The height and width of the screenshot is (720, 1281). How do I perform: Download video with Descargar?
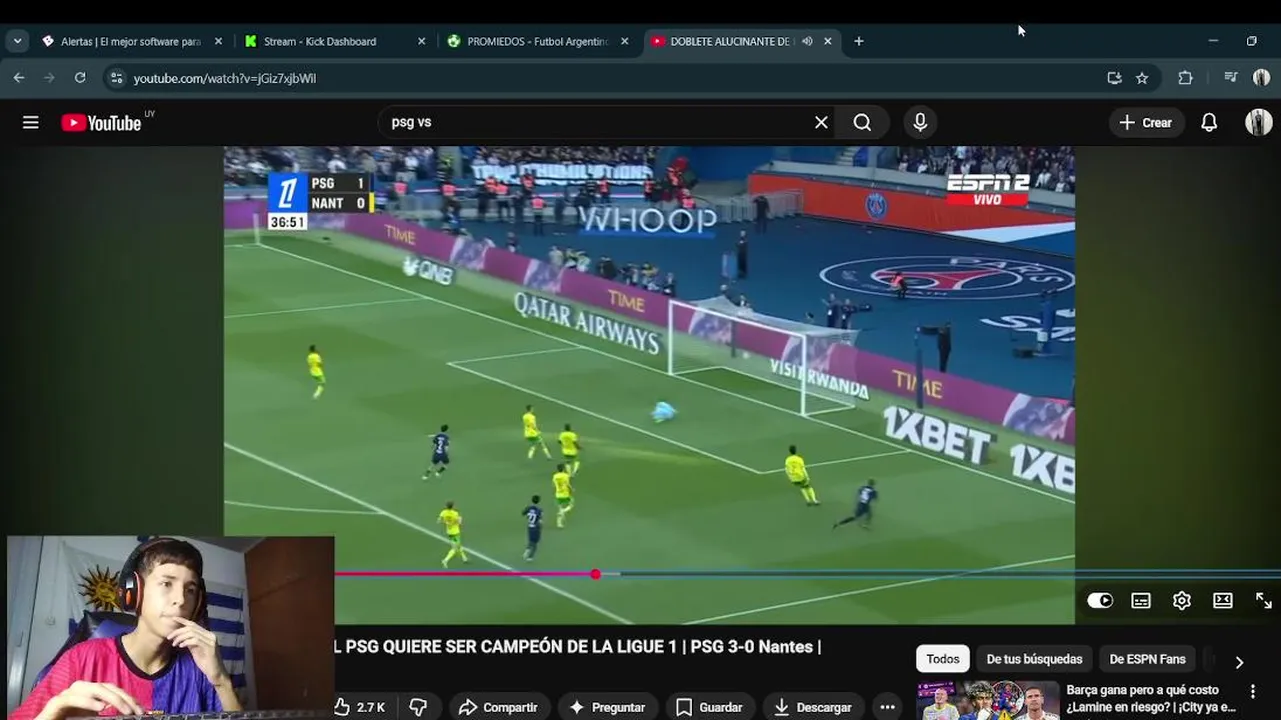[813, 707]
